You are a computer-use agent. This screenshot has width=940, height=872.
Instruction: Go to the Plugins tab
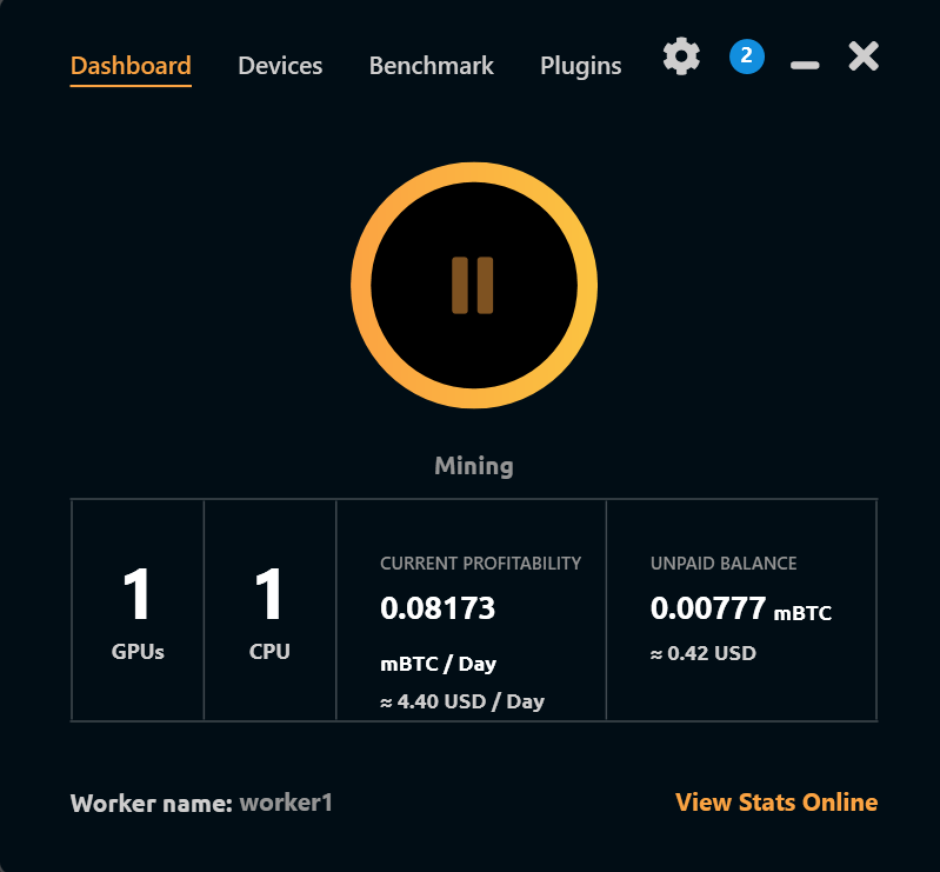(580, 66)
